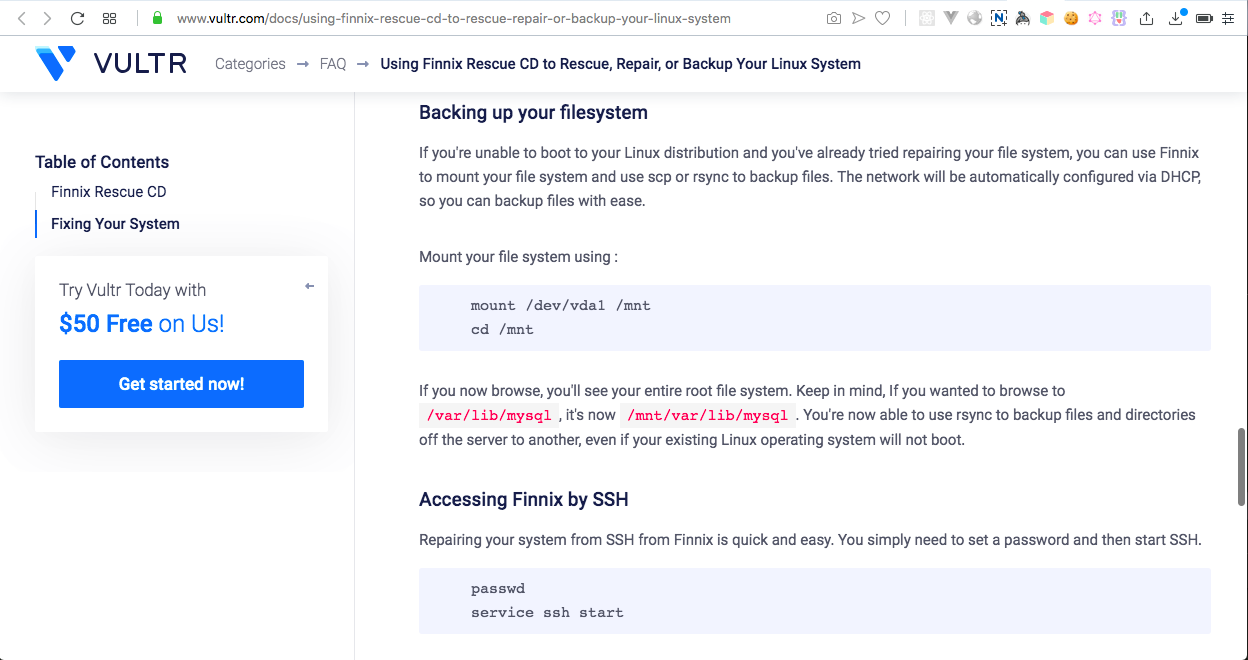Jump to Finnix Rescue CD section
The image size is (1248, 660).
109,192
